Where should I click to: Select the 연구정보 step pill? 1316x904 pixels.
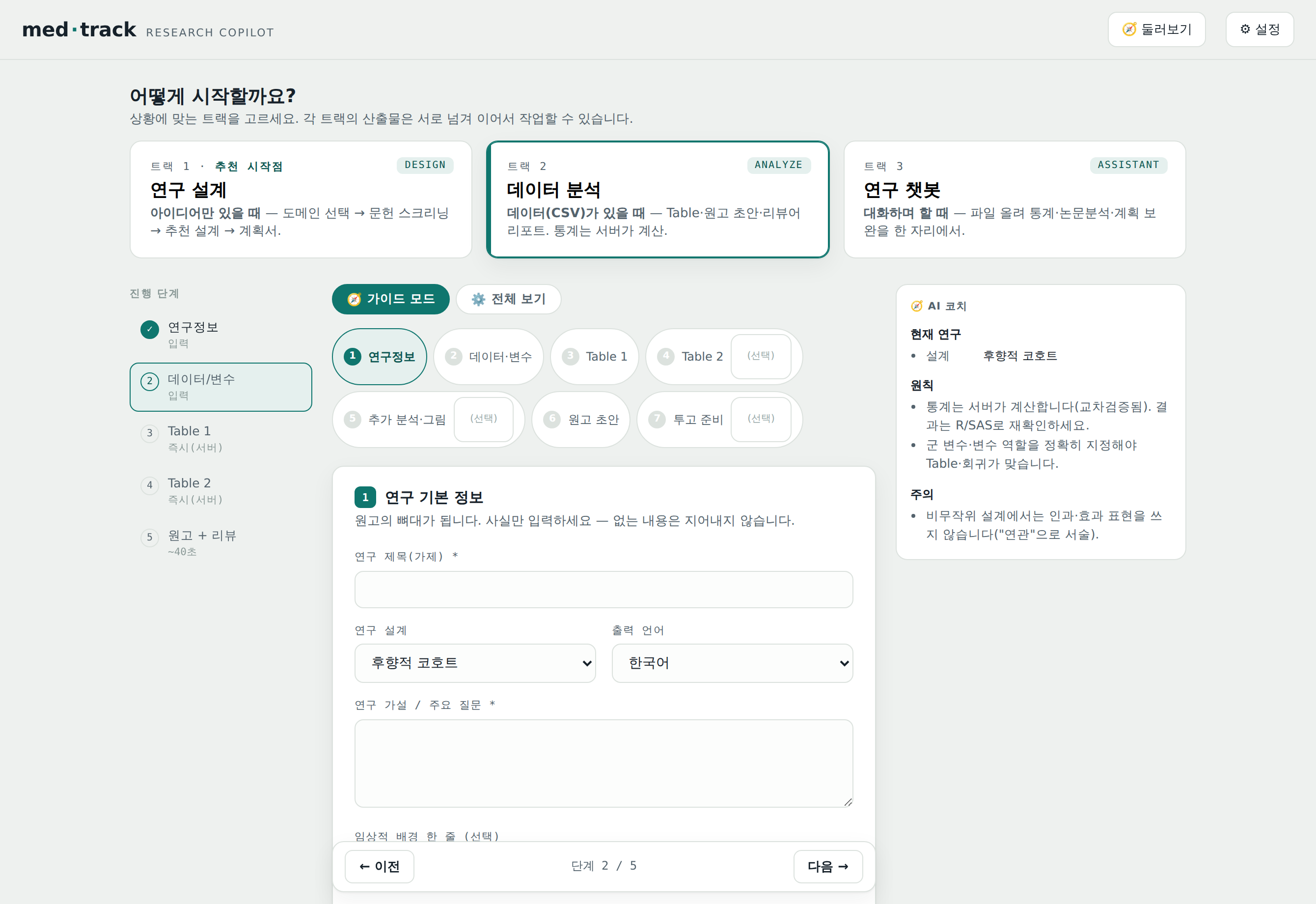click(x=380, y=357)
